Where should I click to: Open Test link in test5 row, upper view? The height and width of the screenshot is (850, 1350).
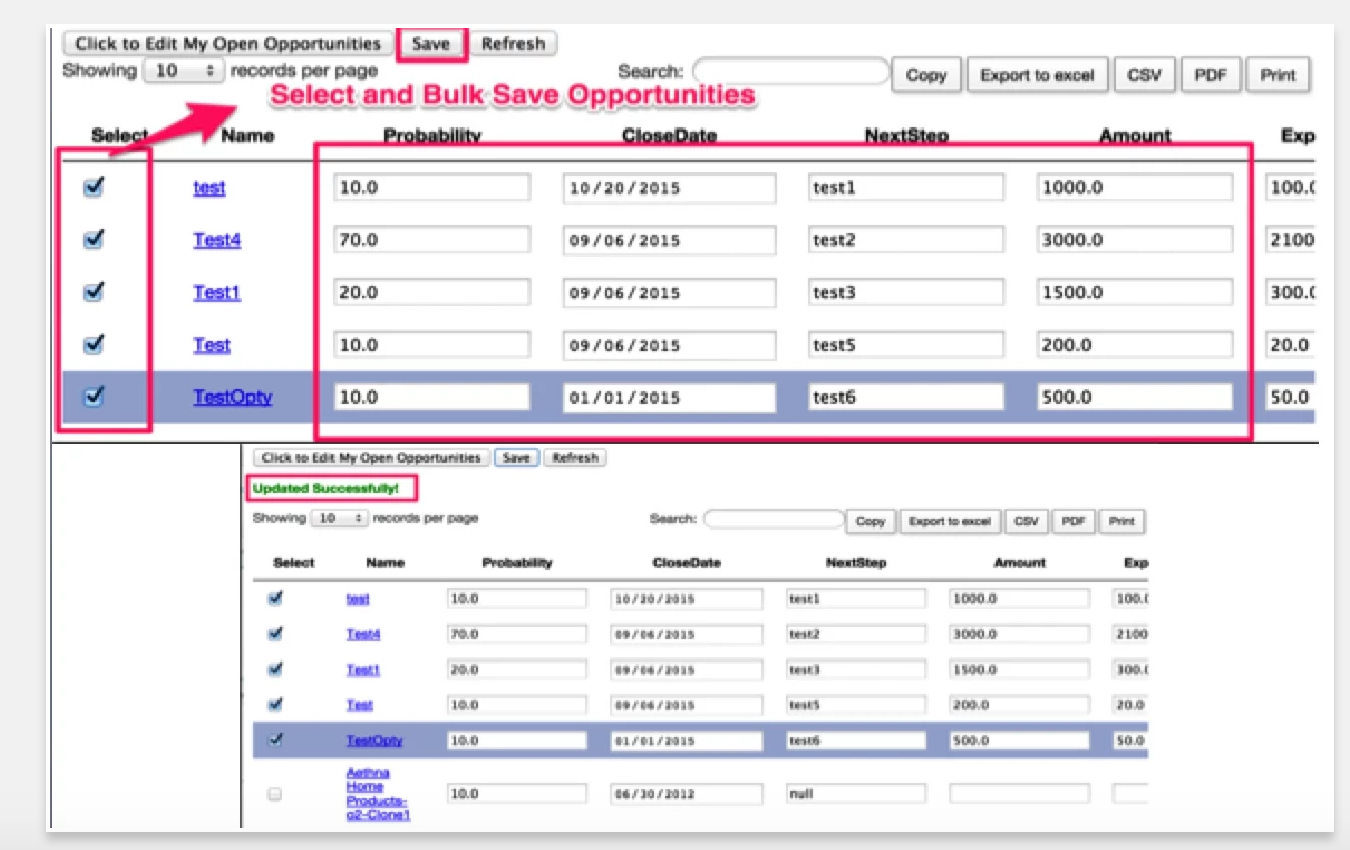(212, 345)
